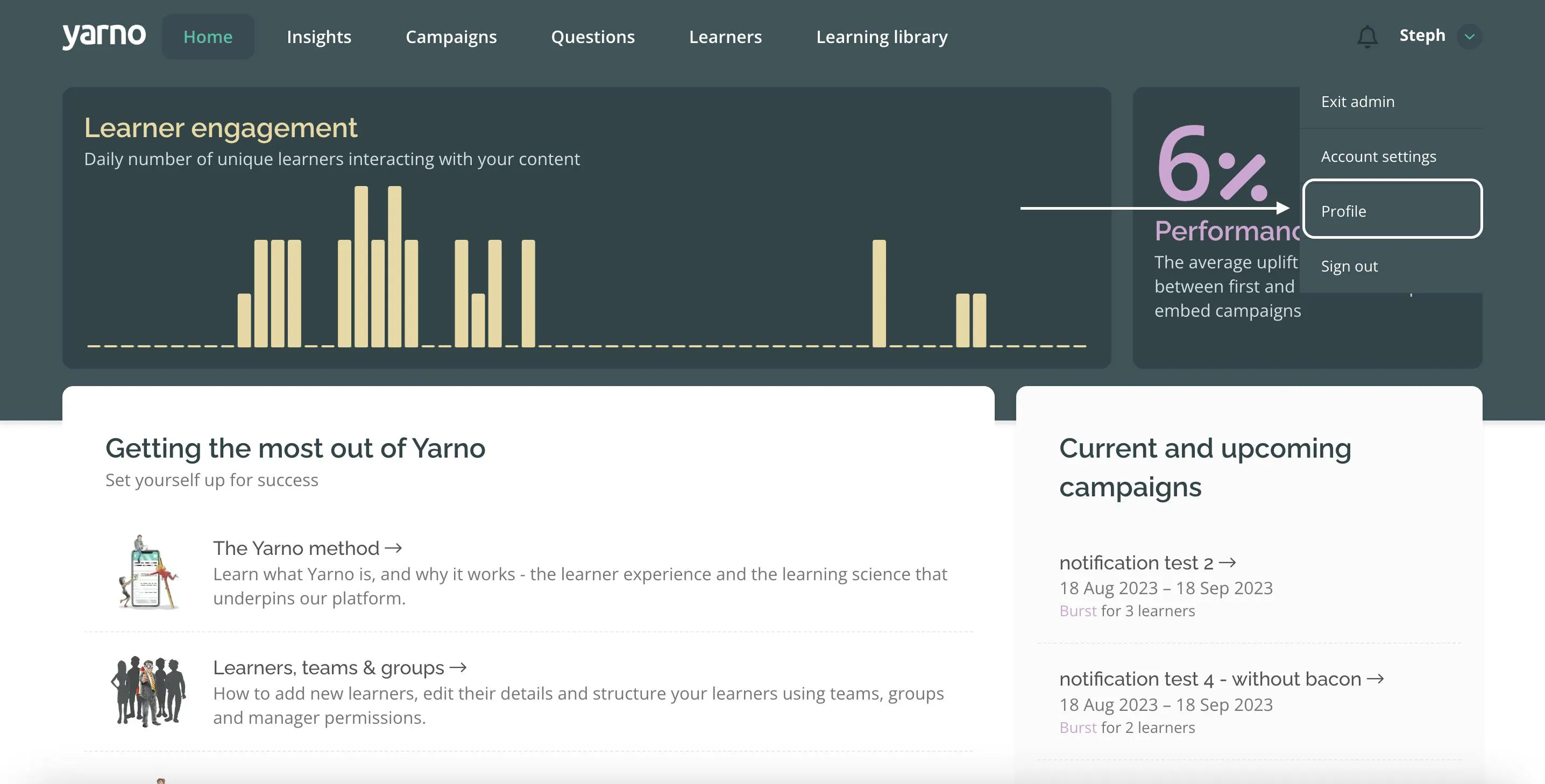1545x784 pixels.
Task: Select Profile from the user menu
Action: tap(1392, 209)
